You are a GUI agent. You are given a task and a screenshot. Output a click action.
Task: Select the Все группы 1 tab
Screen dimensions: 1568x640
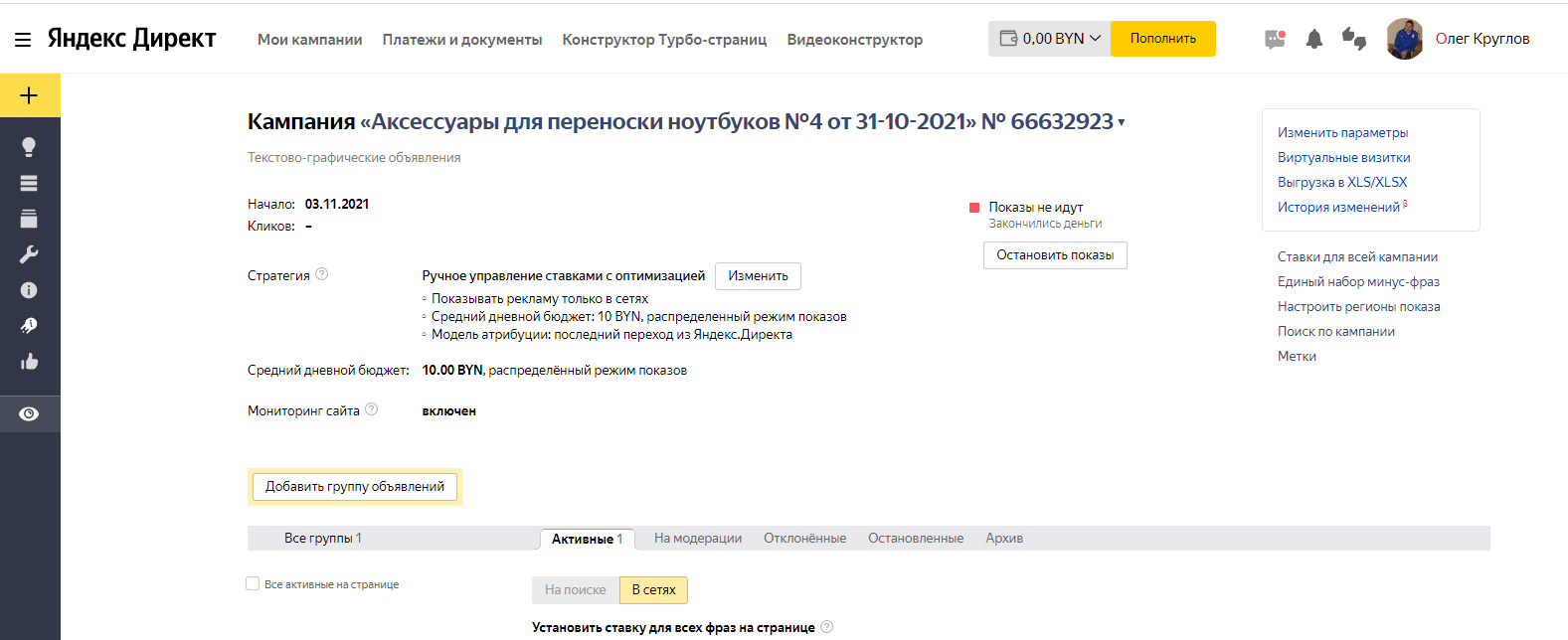323,538
